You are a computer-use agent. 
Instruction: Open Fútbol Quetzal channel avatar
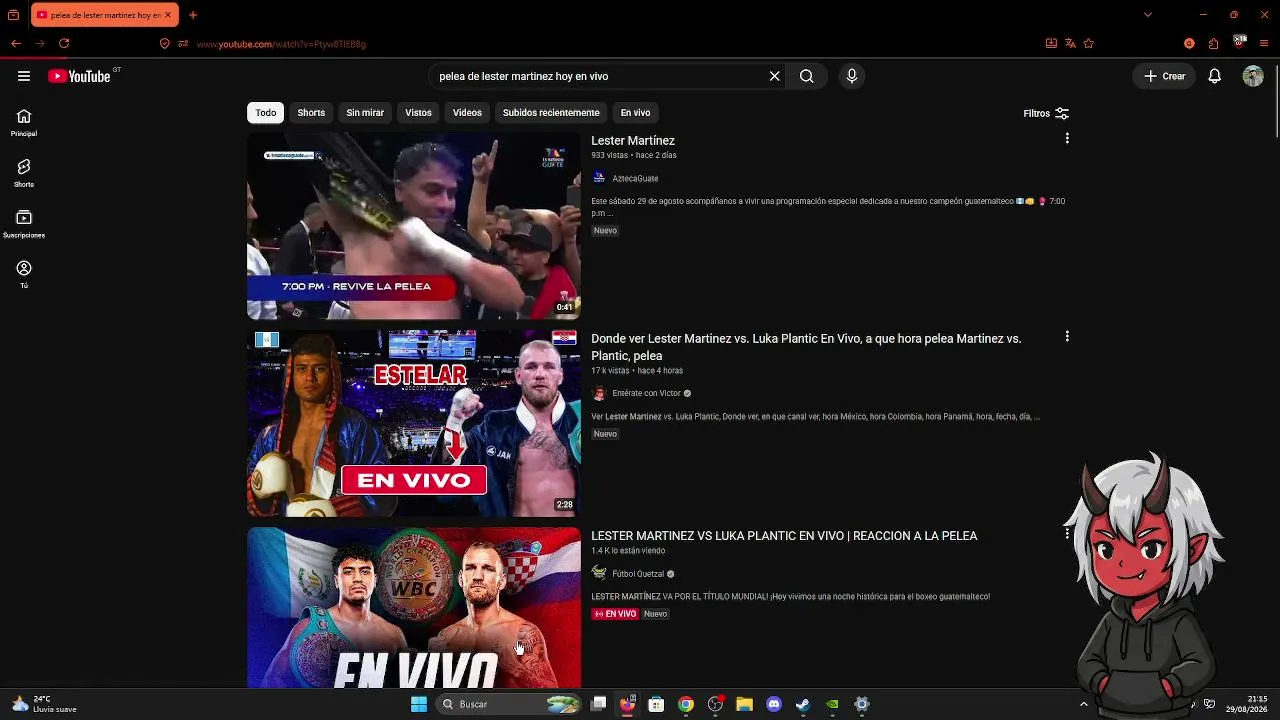tap(599, 573)
